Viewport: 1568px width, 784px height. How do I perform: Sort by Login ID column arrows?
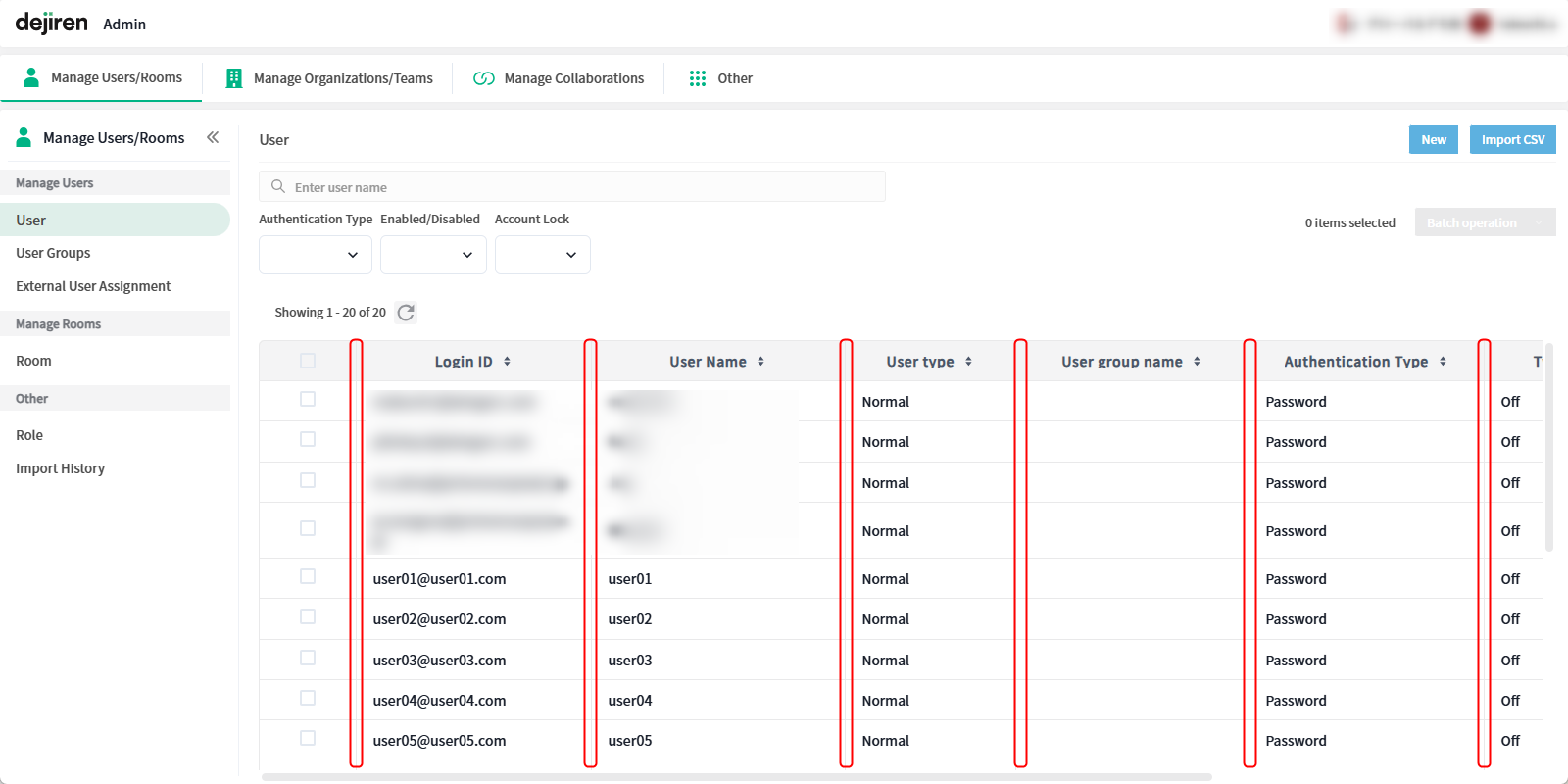click(507, 362)
